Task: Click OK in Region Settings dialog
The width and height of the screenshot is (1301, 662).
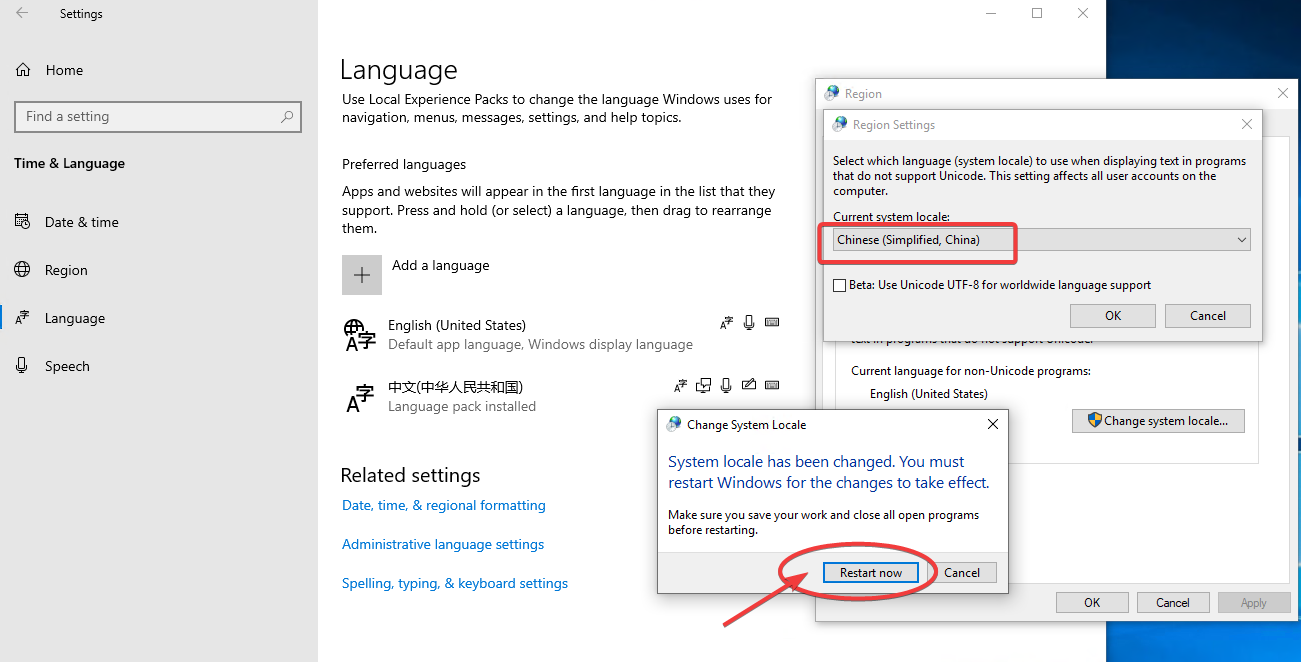Action: tap(1113, 316)
